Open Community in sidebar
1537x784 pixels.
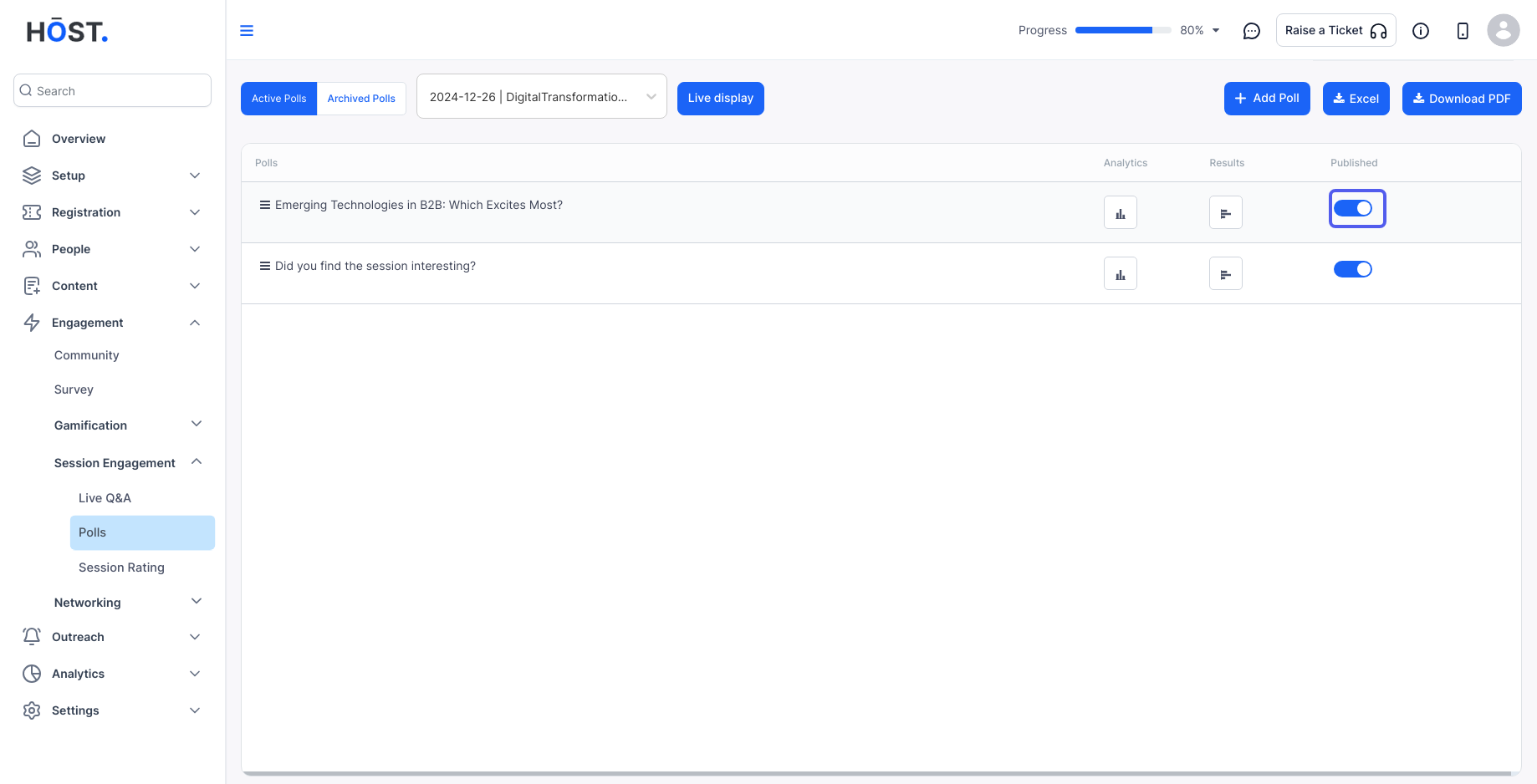click(87, 355)
